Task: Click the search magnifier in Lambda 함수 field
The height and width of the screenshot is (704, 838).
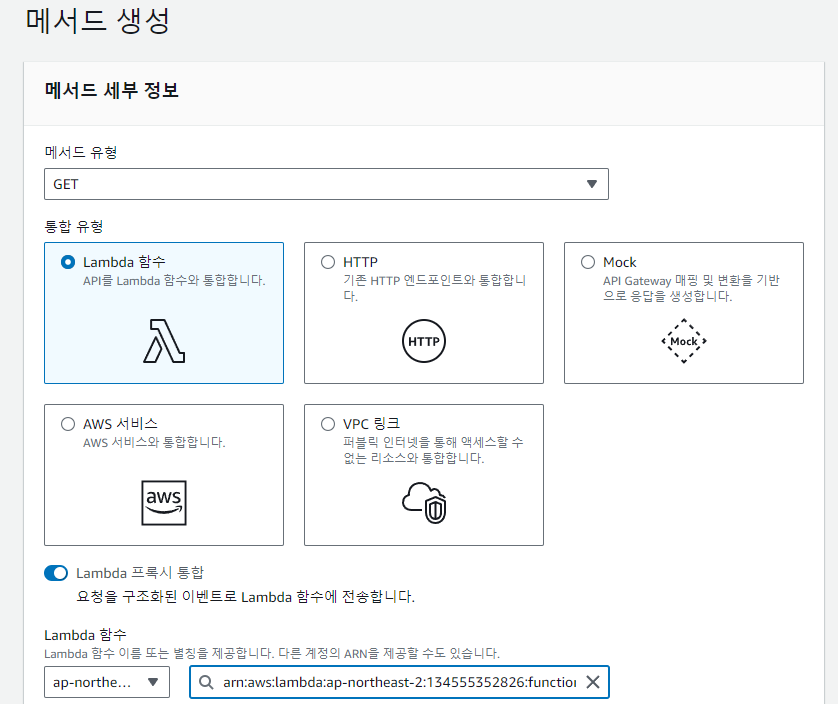Action: [204, 681]
